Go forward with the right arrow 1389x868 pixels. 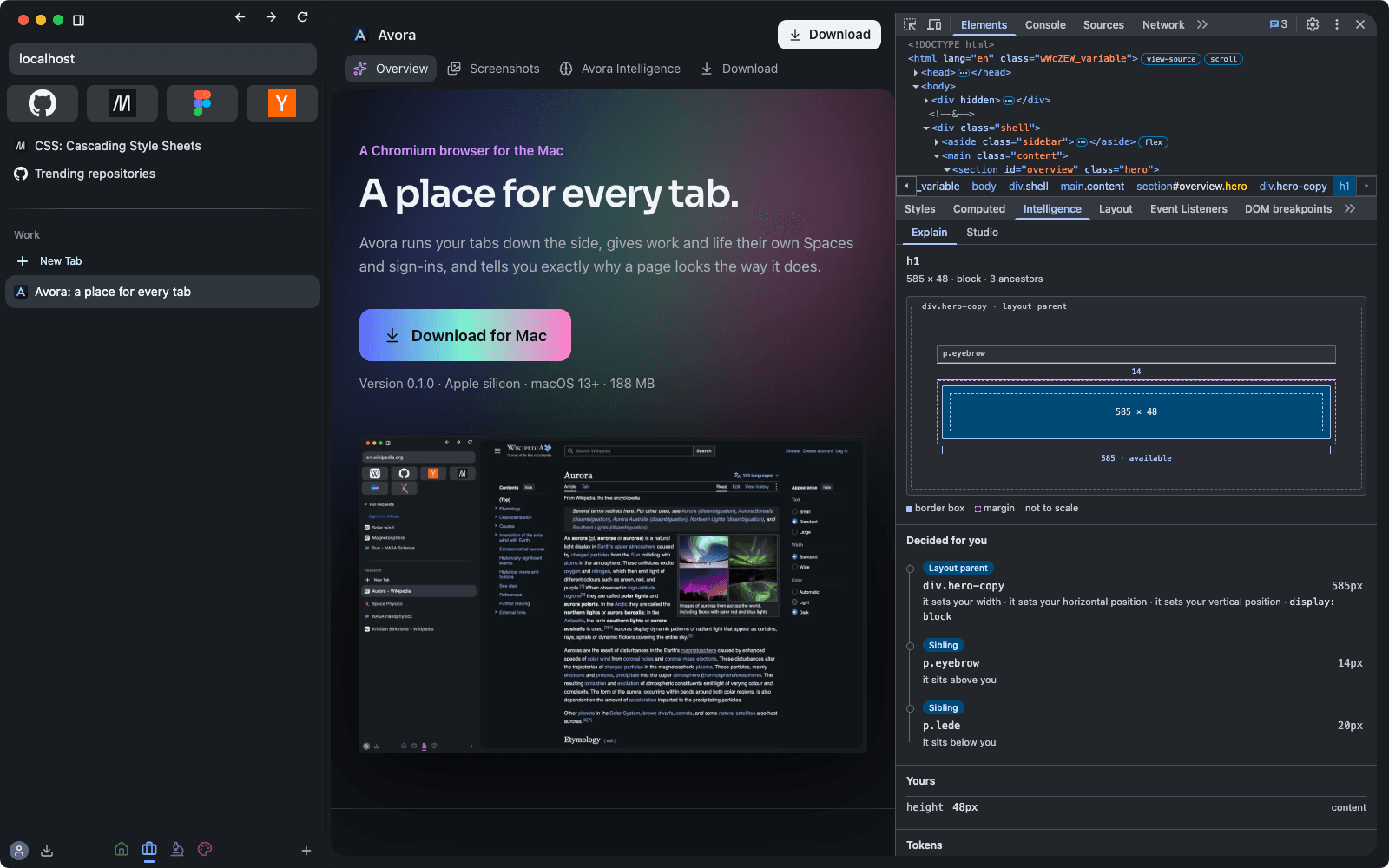coord(272,17)
